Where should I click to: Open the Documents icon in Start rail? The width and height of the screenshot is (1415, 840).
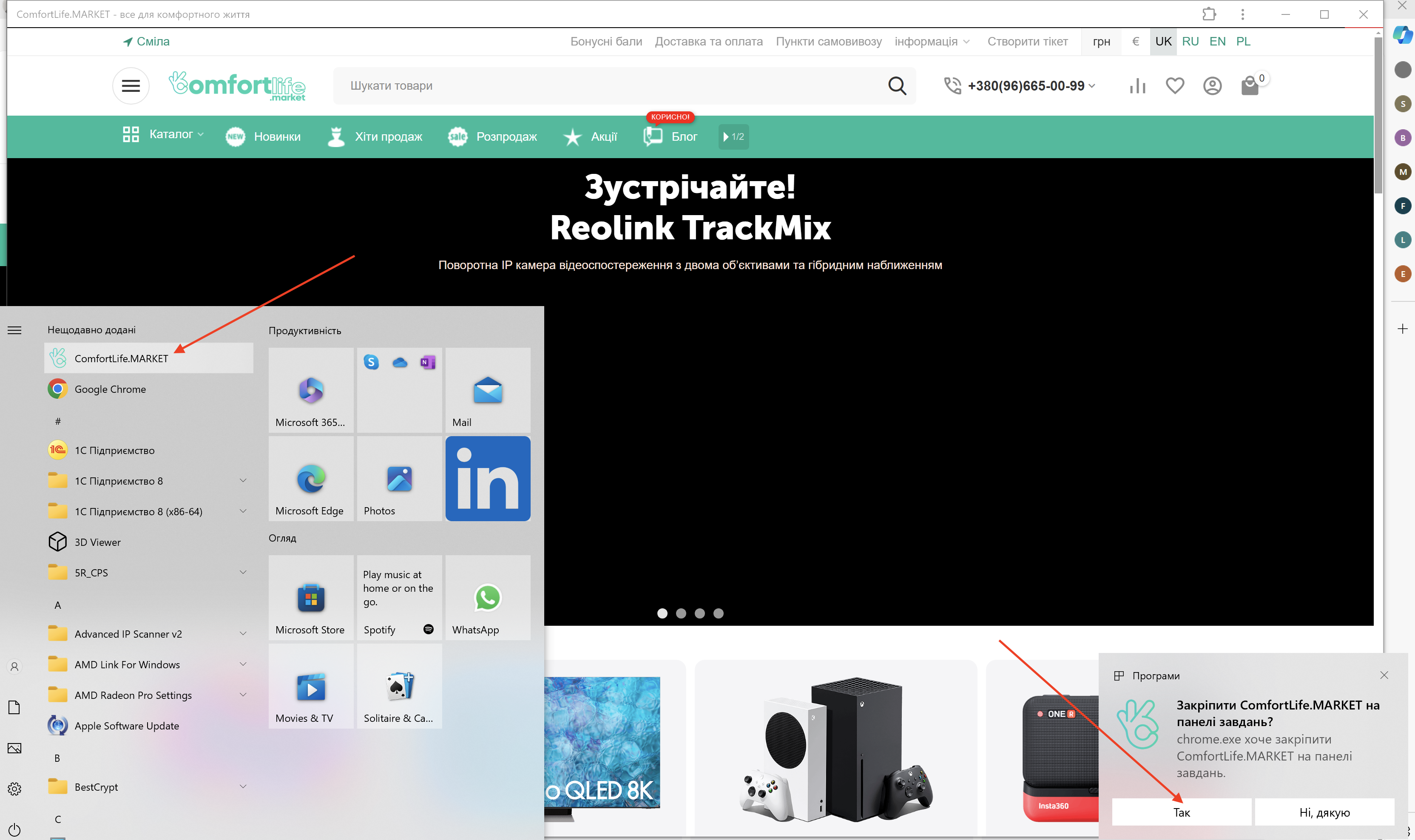click(14, 707)
